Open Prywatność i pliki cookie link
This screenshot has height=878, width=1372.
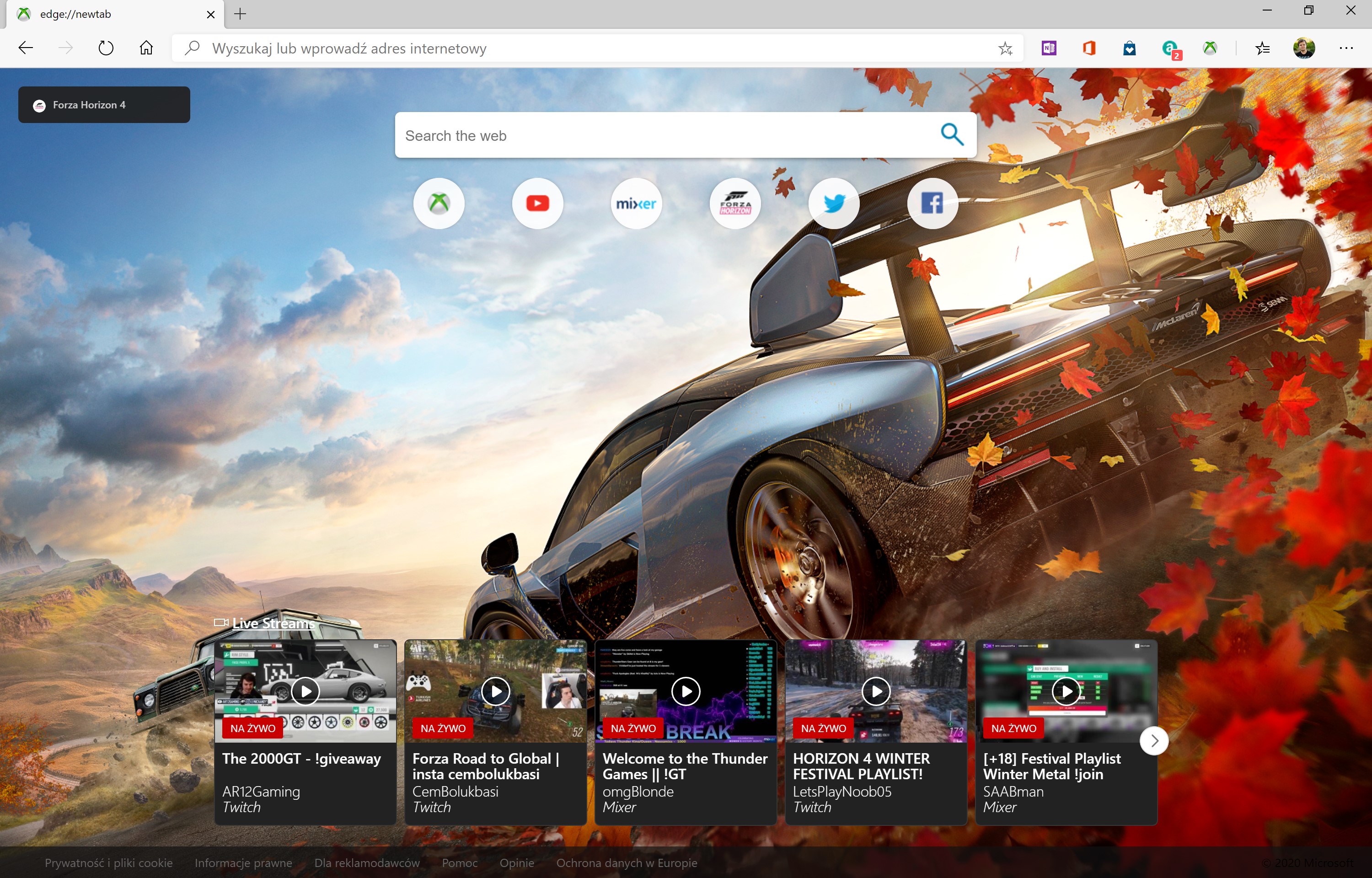pos(109,862)
